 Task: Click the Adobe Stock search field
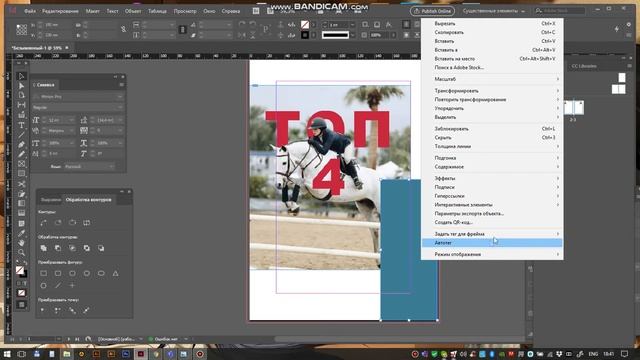[x=560, y=11]
